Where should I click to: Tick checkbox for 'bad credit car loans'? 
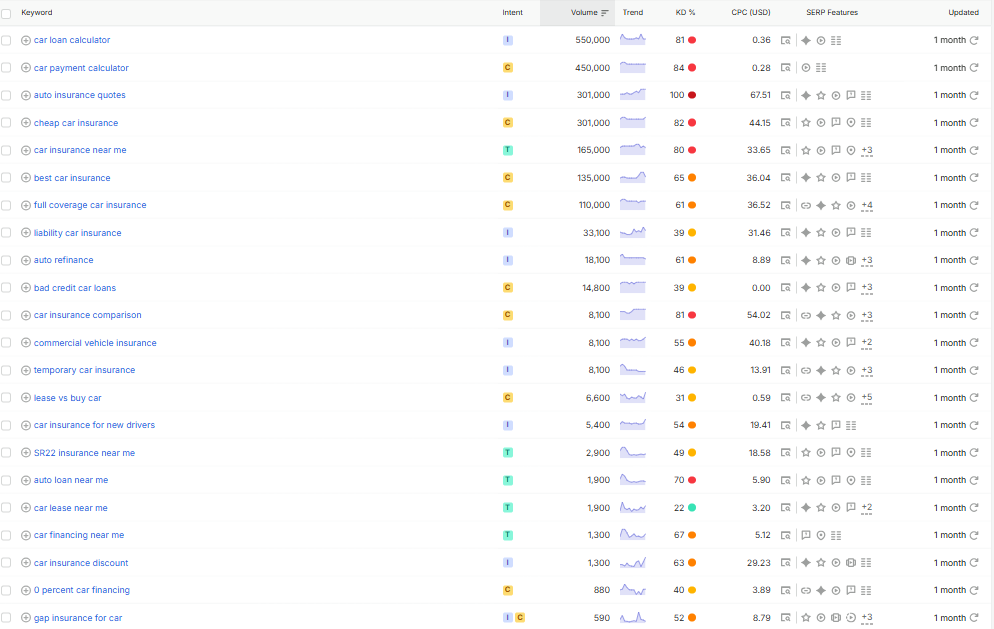pyautogui.click(x=6, y=288)
